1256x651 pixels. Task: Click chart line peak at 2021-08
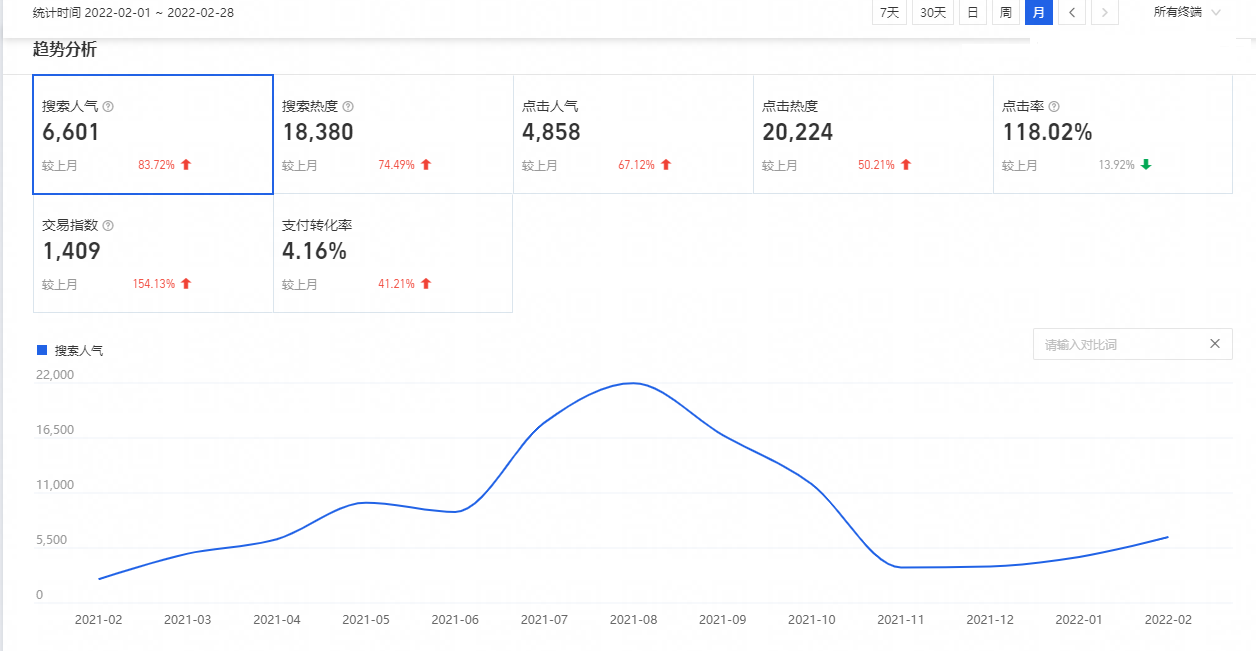click(x=633, y=383)
